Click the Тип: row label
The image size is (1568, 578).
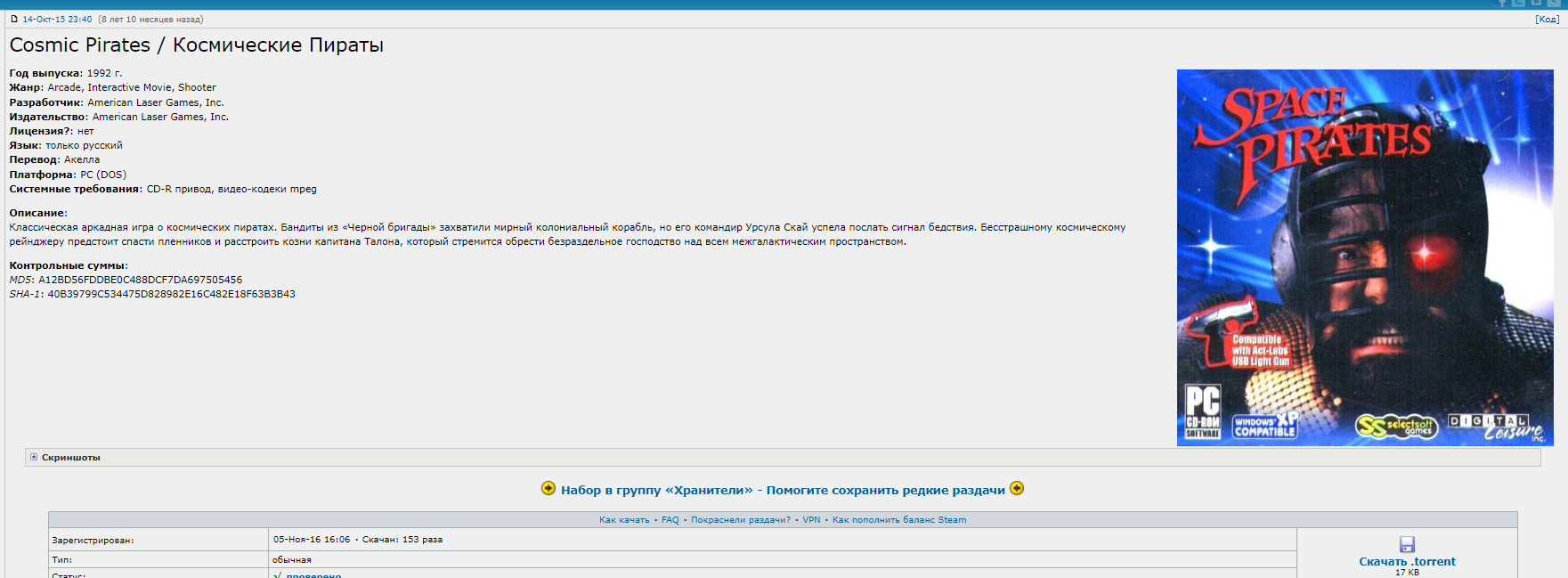point(62,560)
